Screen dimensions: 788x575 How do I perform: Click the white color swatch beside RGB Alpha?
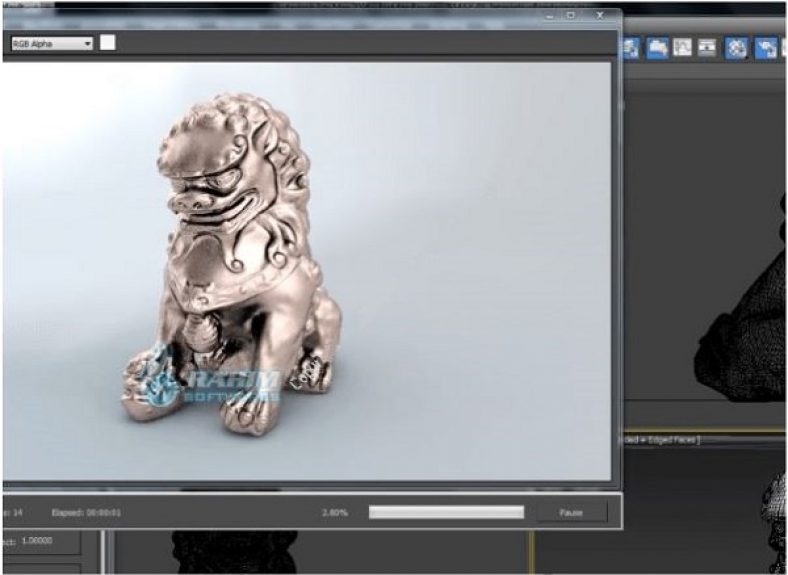point(108,43)
